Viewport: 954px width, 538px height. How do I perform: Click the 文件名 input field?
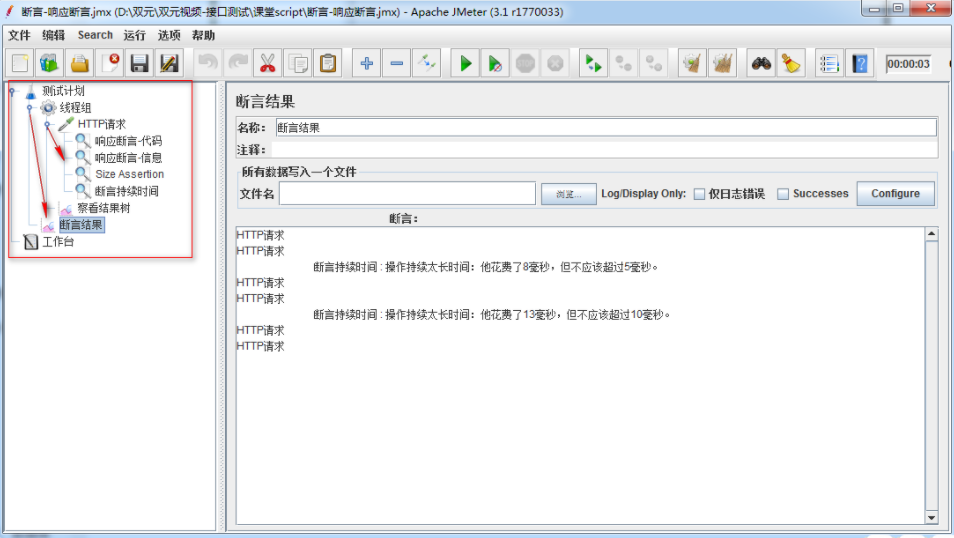pyautogui.click(x=407, y=194)
